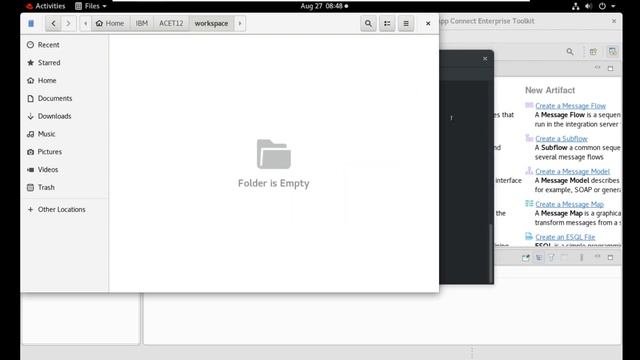Viewport: 640px width, 360px height.
Task: Click the Toolkit search magnifier icon
Action: 570,52
